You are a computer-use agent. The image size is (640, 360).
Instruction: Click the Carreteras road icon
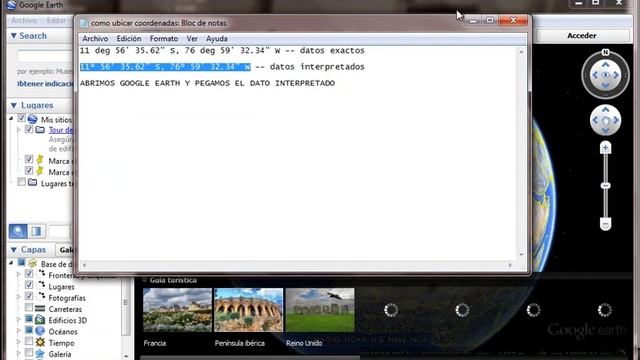tap(40, 309)
